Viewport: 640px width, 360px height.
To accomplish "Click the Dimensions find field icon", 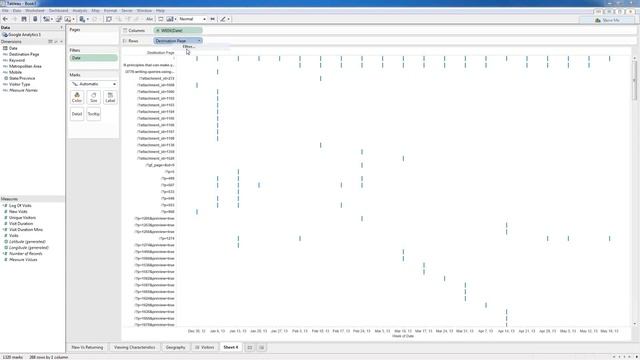I will (56, 42).
